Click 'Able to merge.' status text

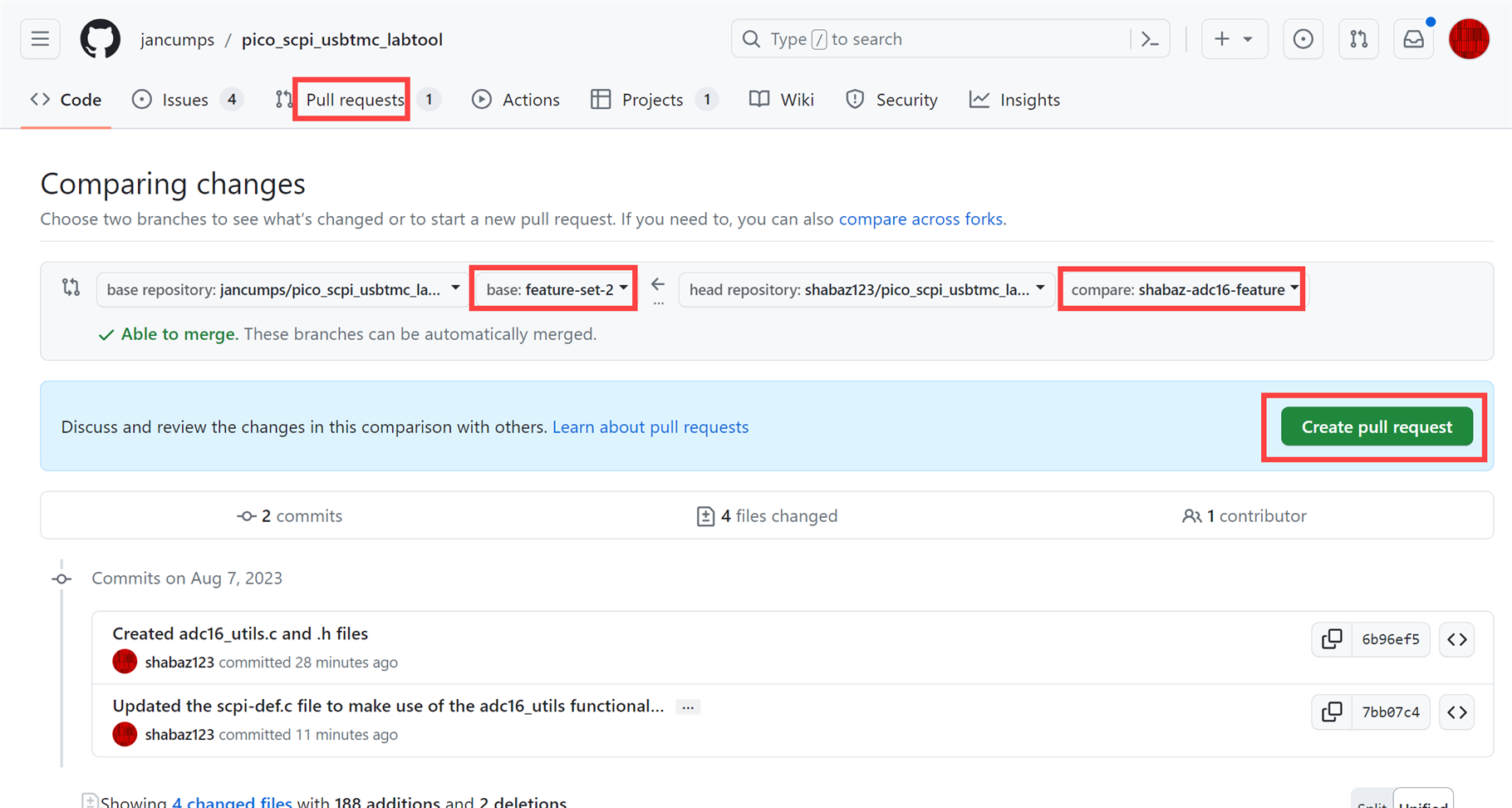(179, 334)
